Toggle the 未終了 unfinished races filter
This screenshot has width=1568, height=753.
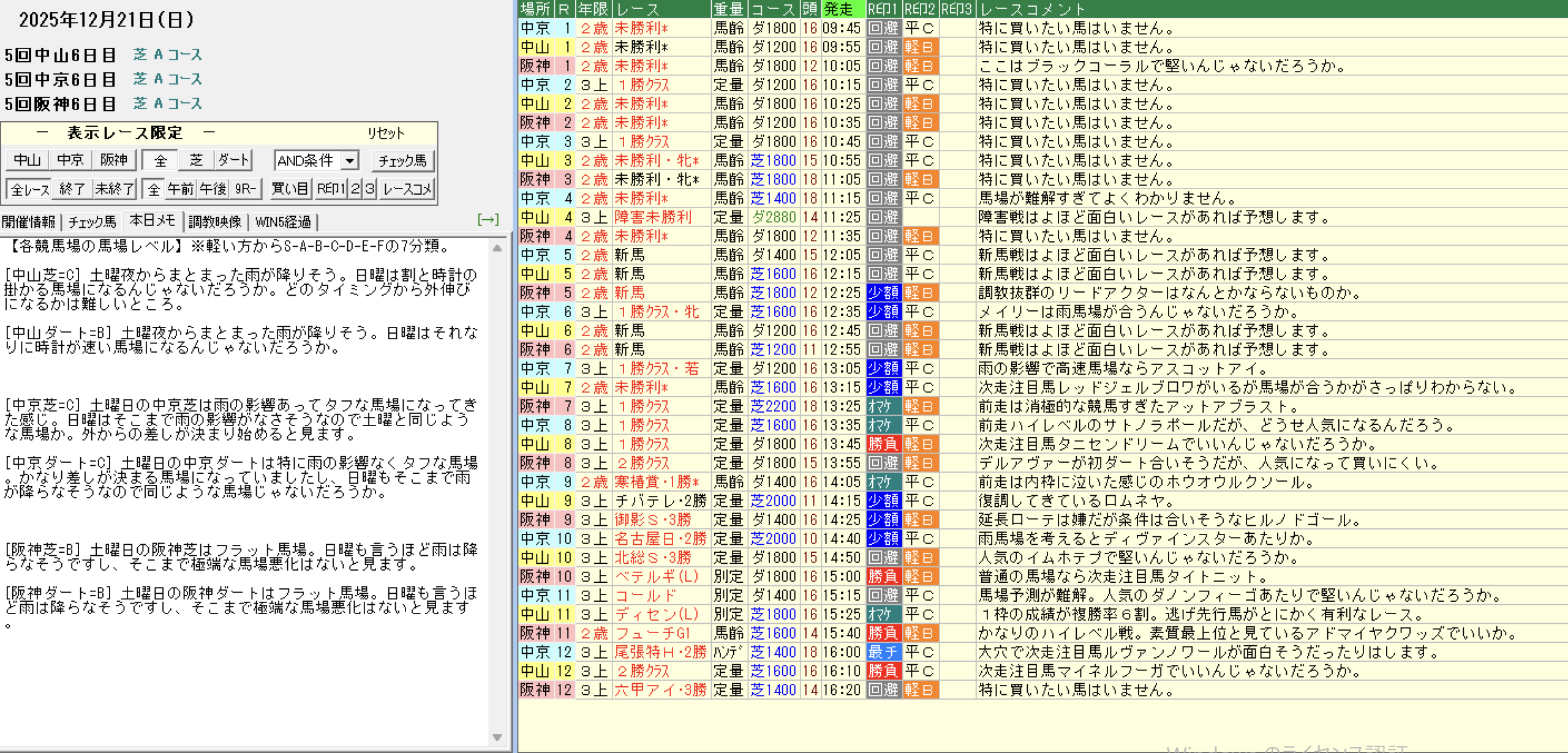(114, 189)
